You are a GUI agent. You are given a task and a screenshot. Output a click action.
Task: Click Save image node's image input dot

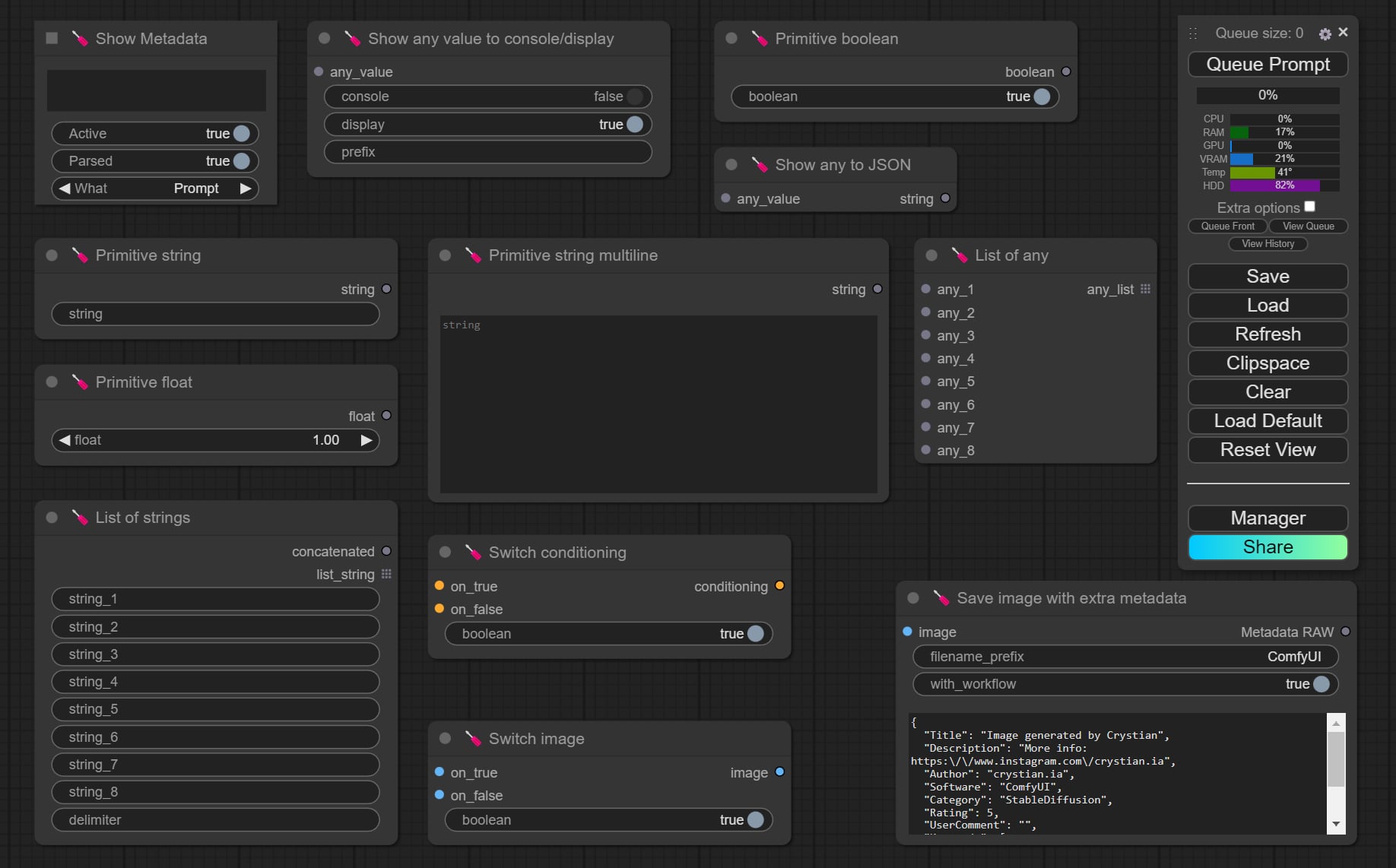pyautogui.click(x=907, y=632)
